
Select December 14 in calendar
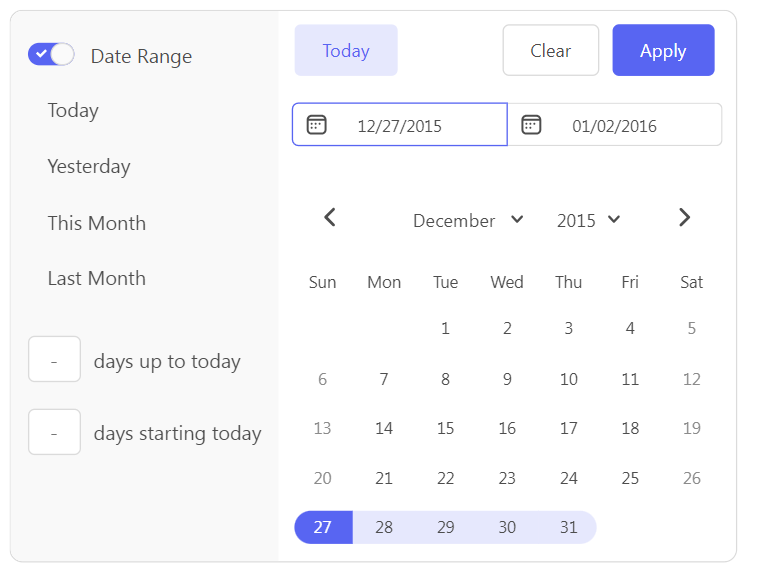pyautogui.click(x=384, y=429)
